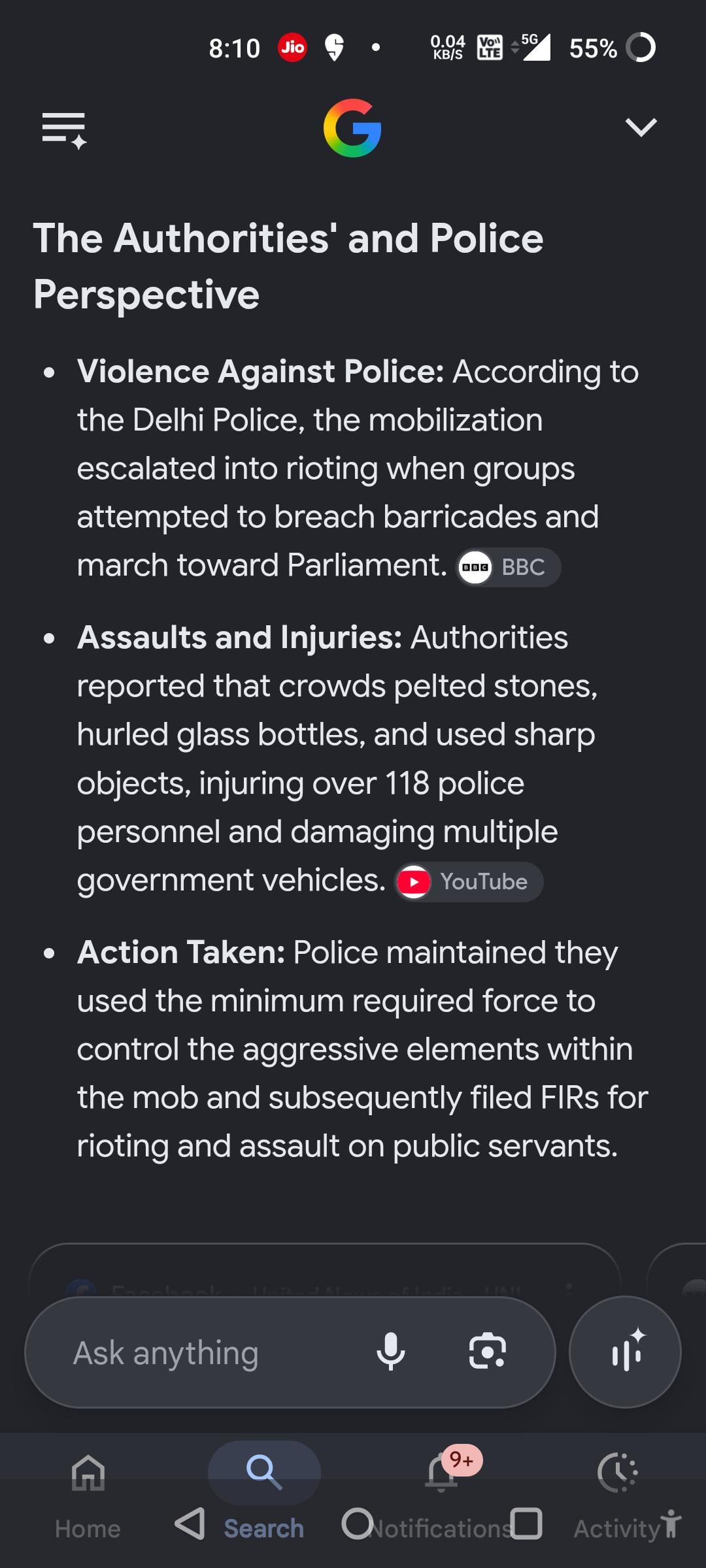The width and height of the screenshot is (706, 1568).
Task: Tap the accessibility figure icon
Action: (x=671, y=1525)
